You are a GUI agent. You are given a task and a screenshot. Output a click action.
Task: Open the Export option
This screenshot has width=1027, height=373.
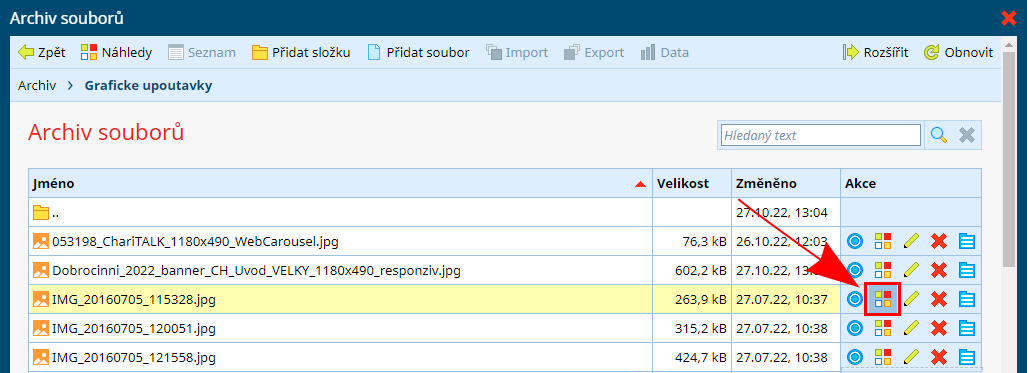pyautogui.click(x=594, y=52)
